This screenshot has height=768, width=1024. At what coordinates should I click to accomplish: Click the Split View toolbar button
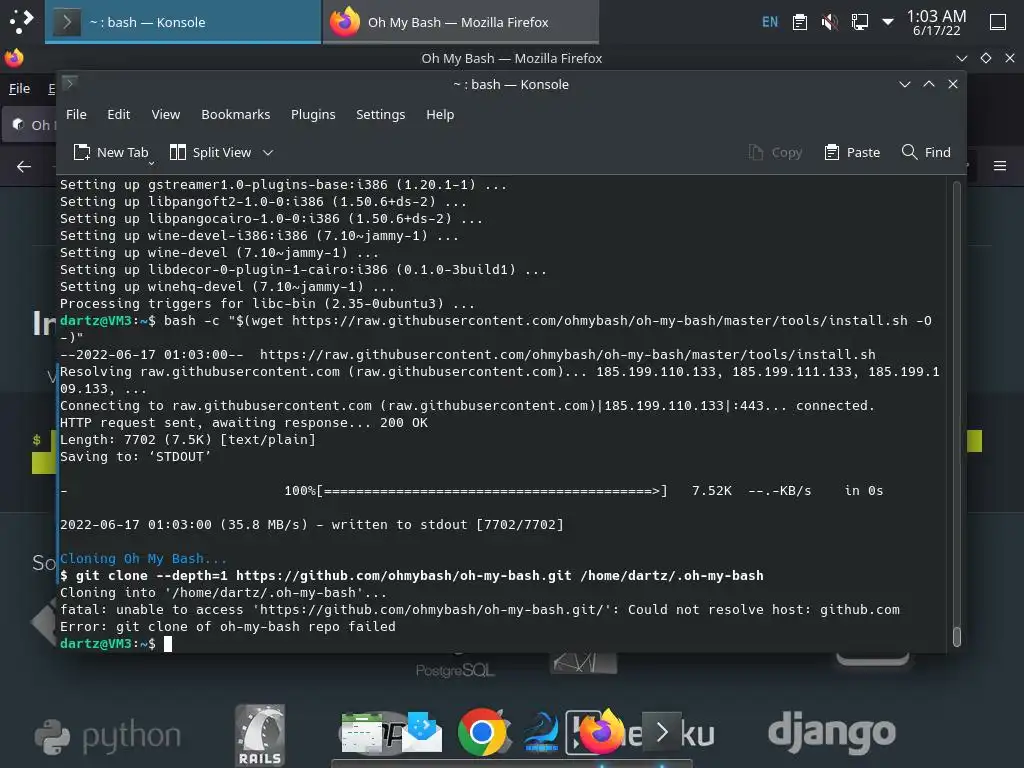pos(210,152)
